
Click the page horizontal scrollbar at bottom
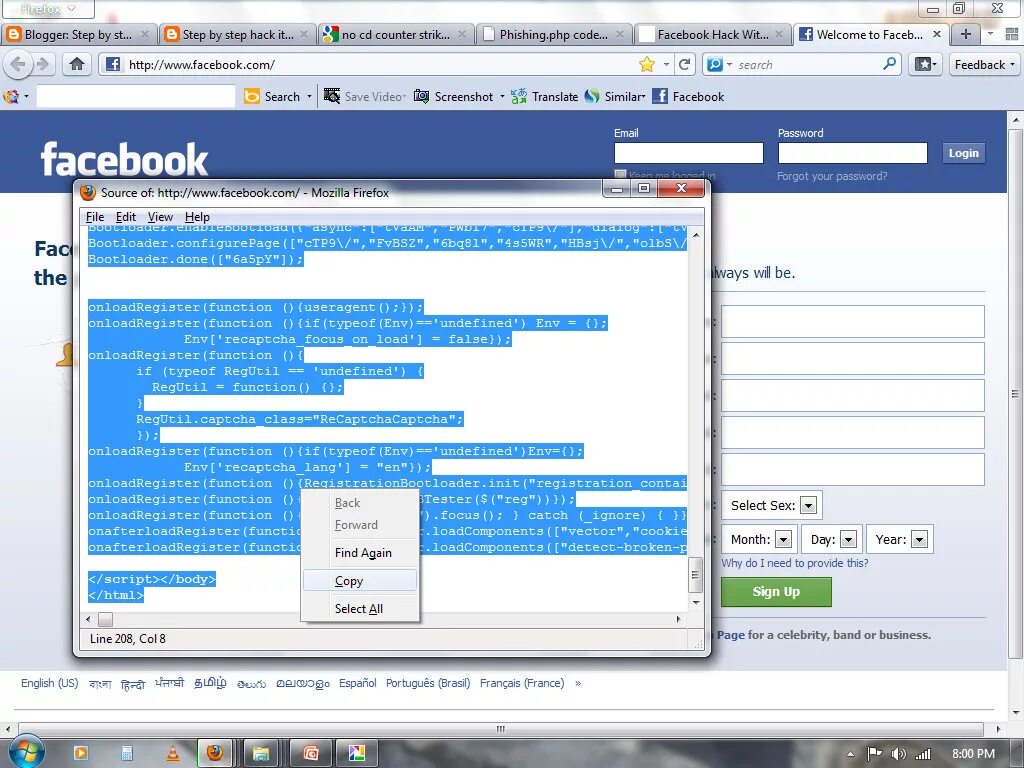pos(500,729)
